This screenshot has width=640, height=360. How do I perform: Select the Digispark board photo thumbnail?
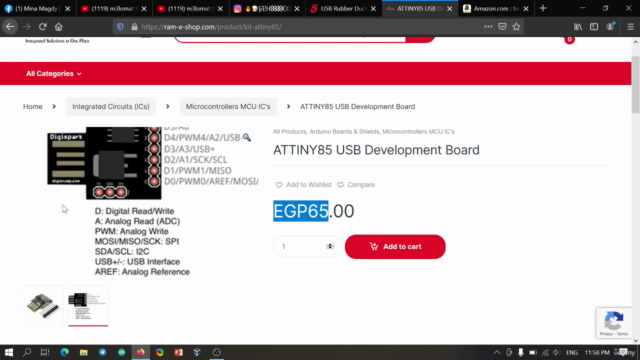click(43, 306)
